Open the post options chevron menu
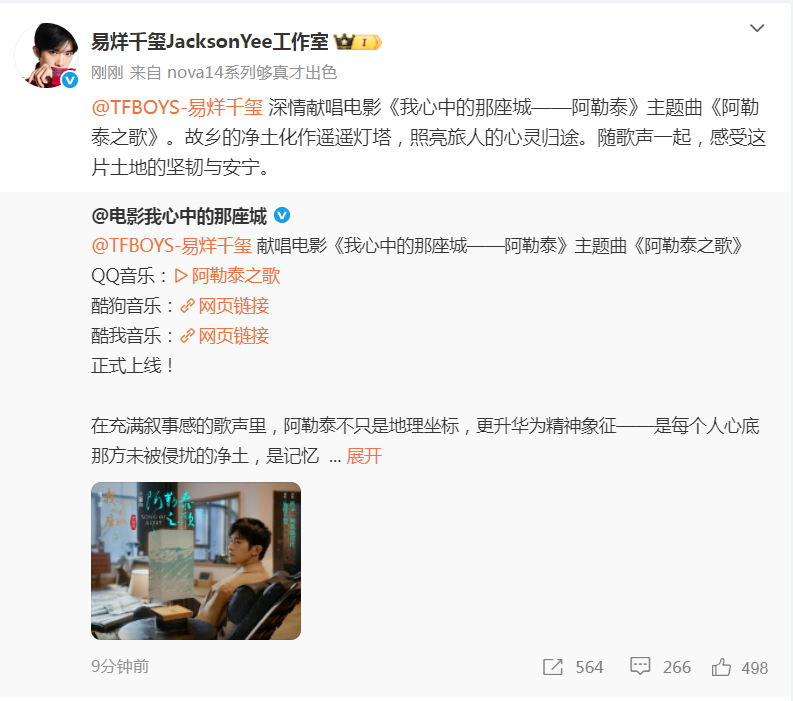793x701 pixels. pyautogui.click(x=757, y=28)
